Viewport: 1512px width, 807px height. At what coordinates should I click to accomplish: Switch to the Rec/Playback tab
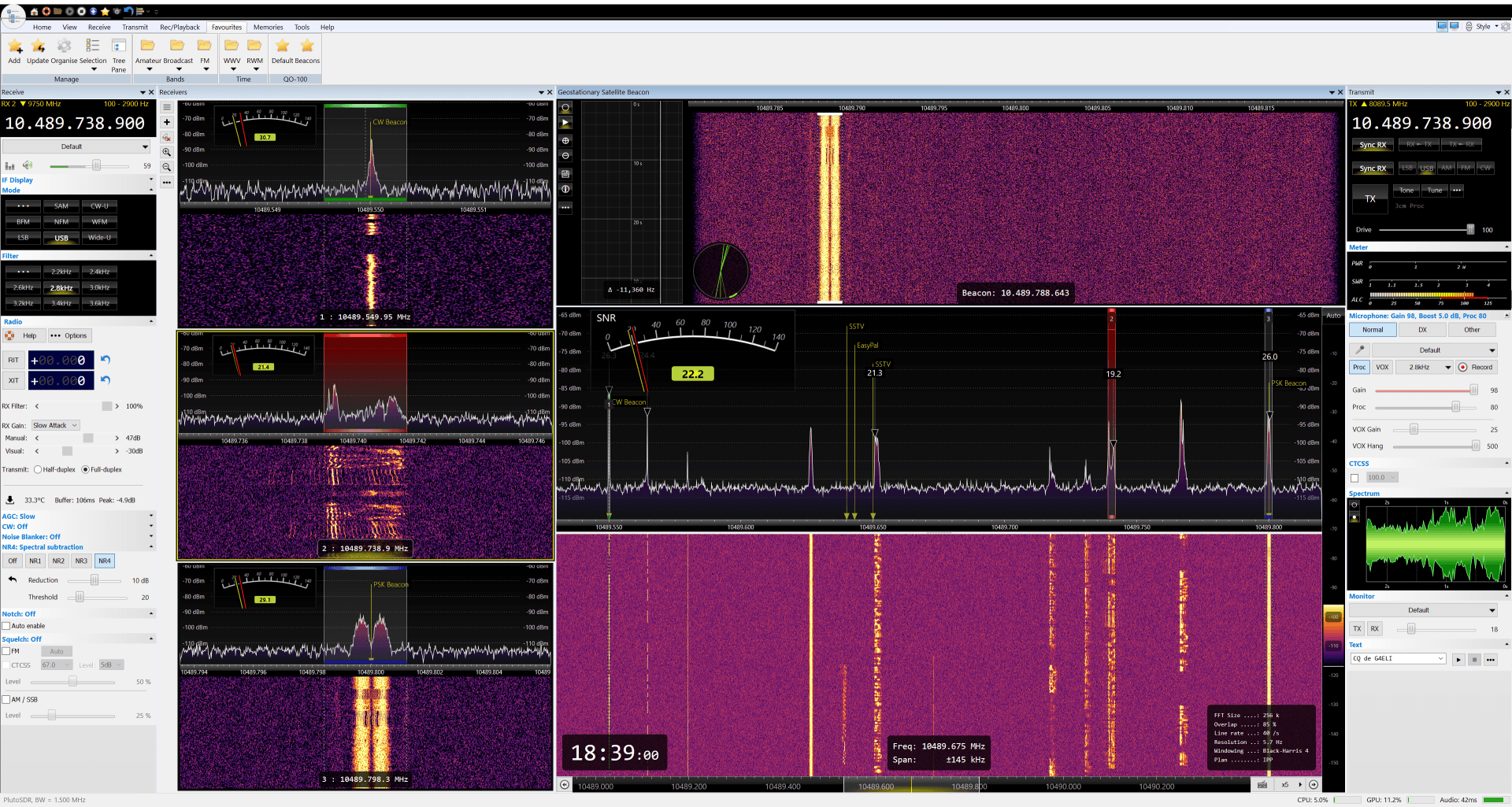[180, 27]
